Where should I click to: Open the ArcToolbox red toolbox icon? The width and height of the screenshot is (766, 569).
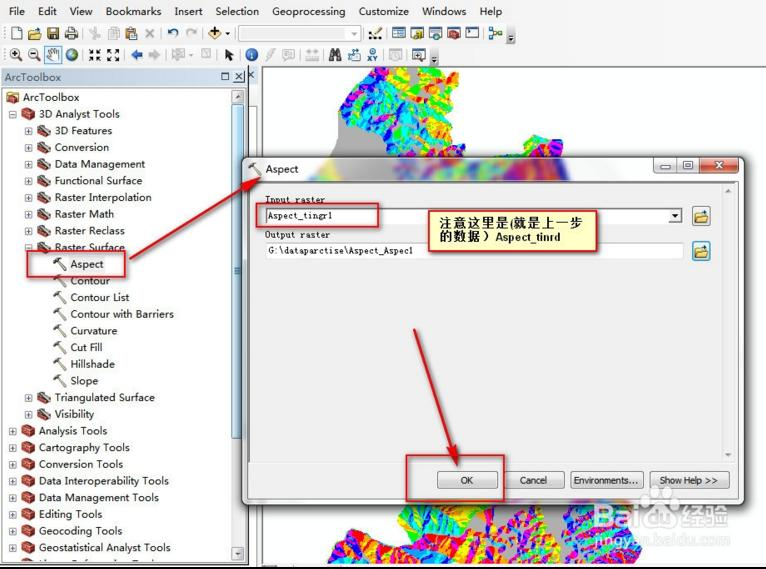(x=453, y=33)
